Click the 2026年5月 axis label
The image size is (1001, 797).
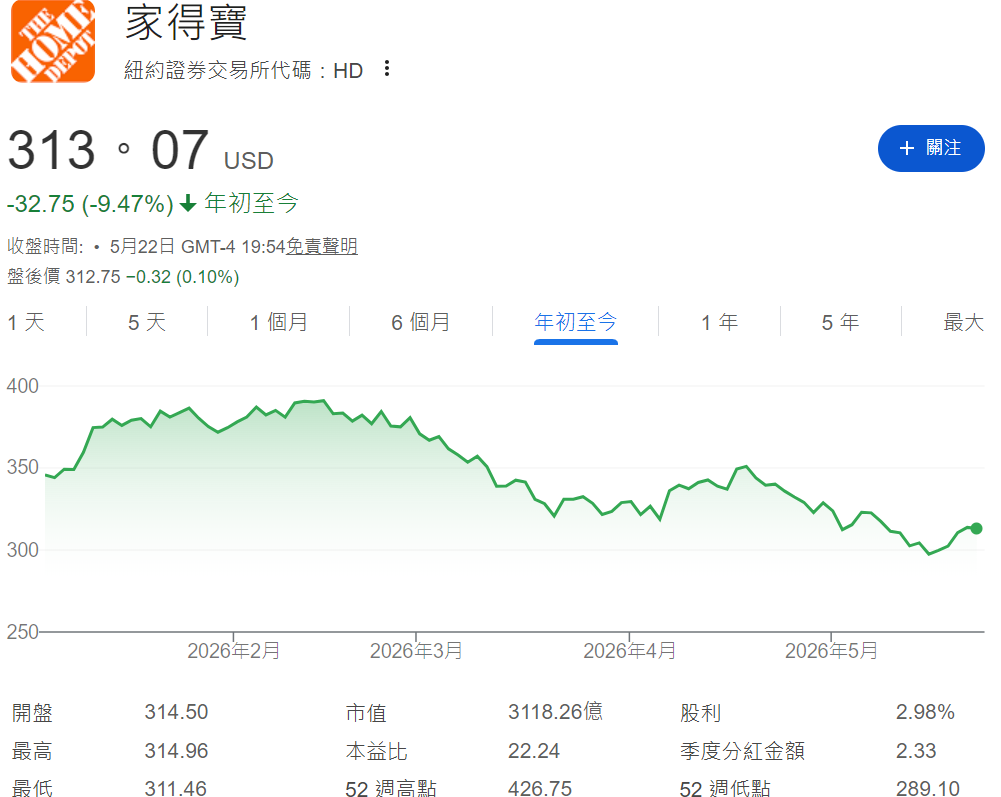[831, 651]
